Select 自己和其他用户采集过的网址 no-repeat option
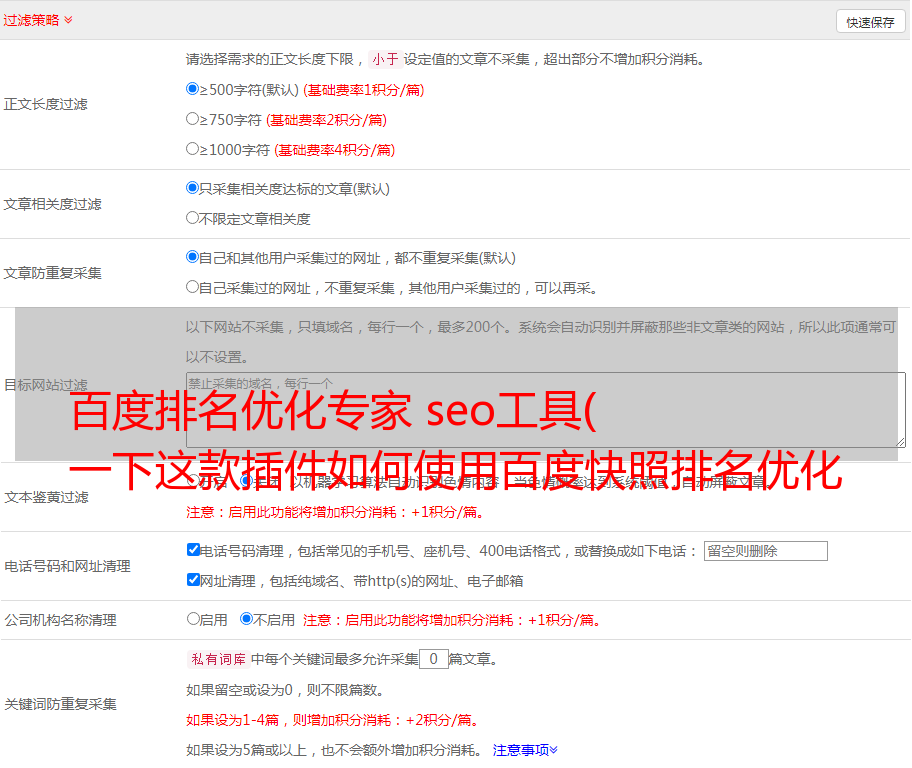The height and width of the screenshot is (768, 912). (193, 256)
